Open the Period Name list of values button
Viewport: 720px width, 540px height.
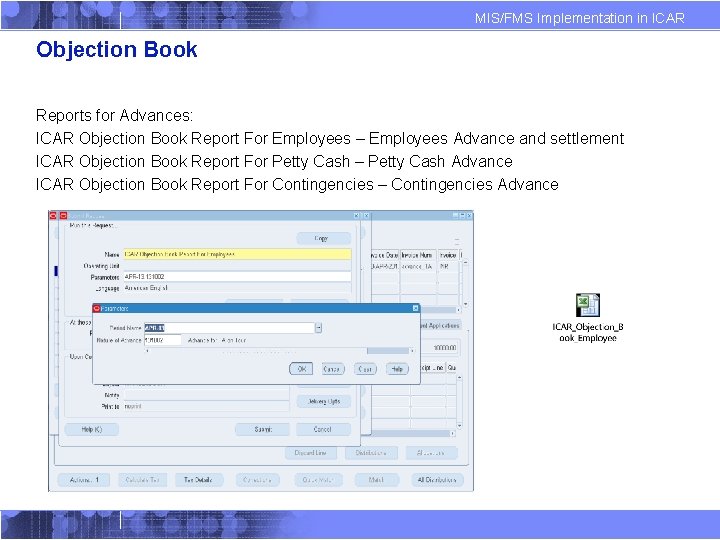click(318, 328)
